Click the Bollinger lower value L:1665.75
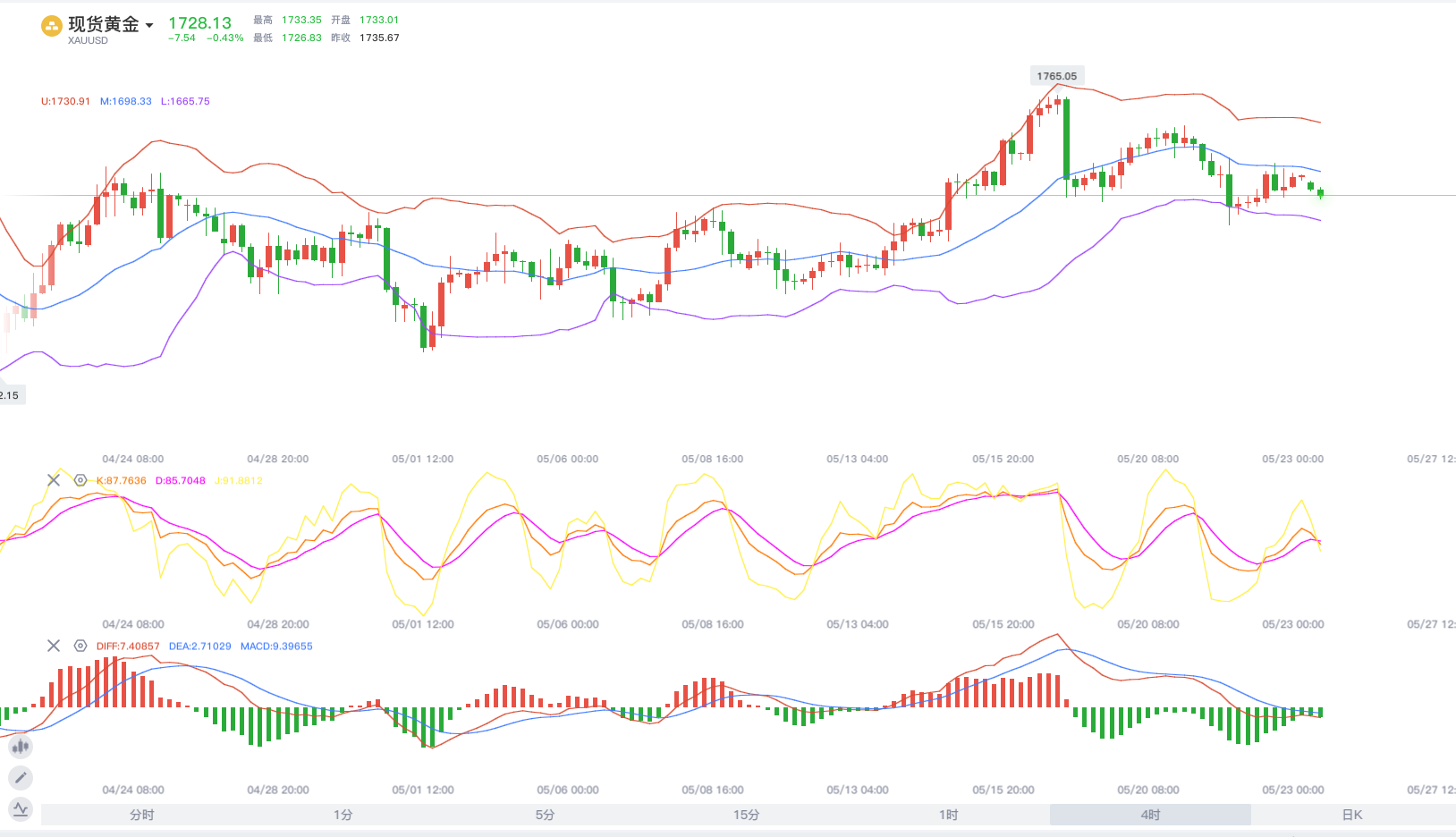The image size is (1456, 837). coord(185,101)
